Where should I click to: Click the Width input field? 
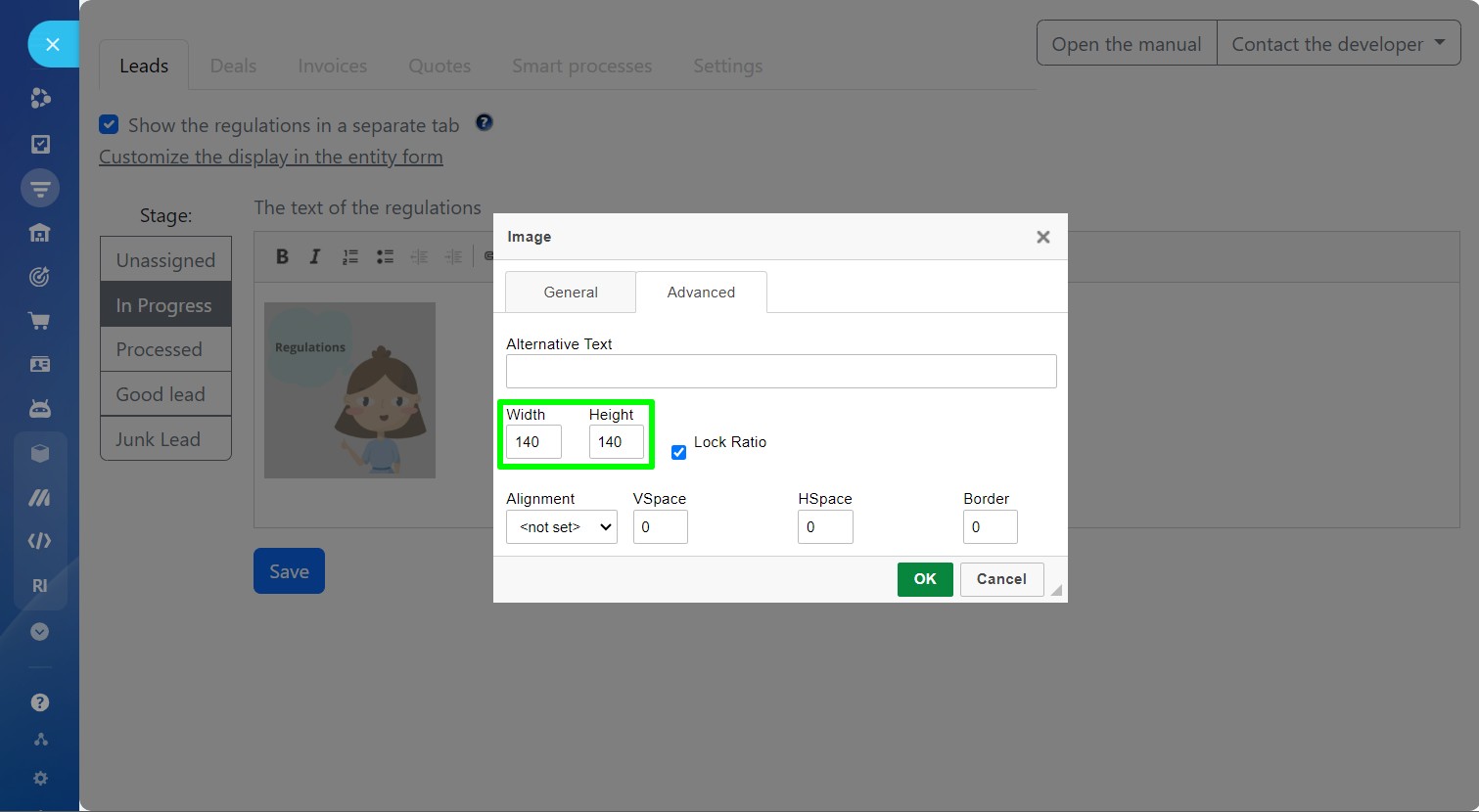pyautogui.click(x=533, y=442)
